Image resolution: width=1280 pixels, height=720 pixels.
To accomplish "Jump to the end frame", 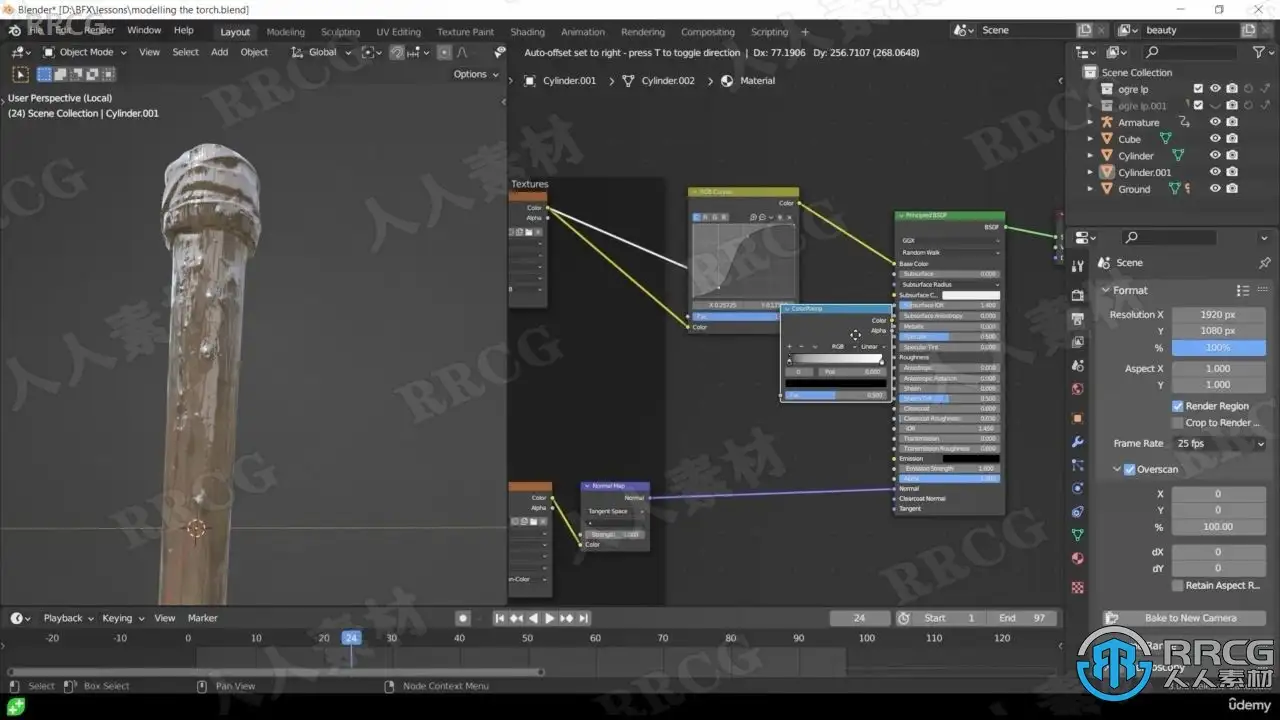I will 583,618.
